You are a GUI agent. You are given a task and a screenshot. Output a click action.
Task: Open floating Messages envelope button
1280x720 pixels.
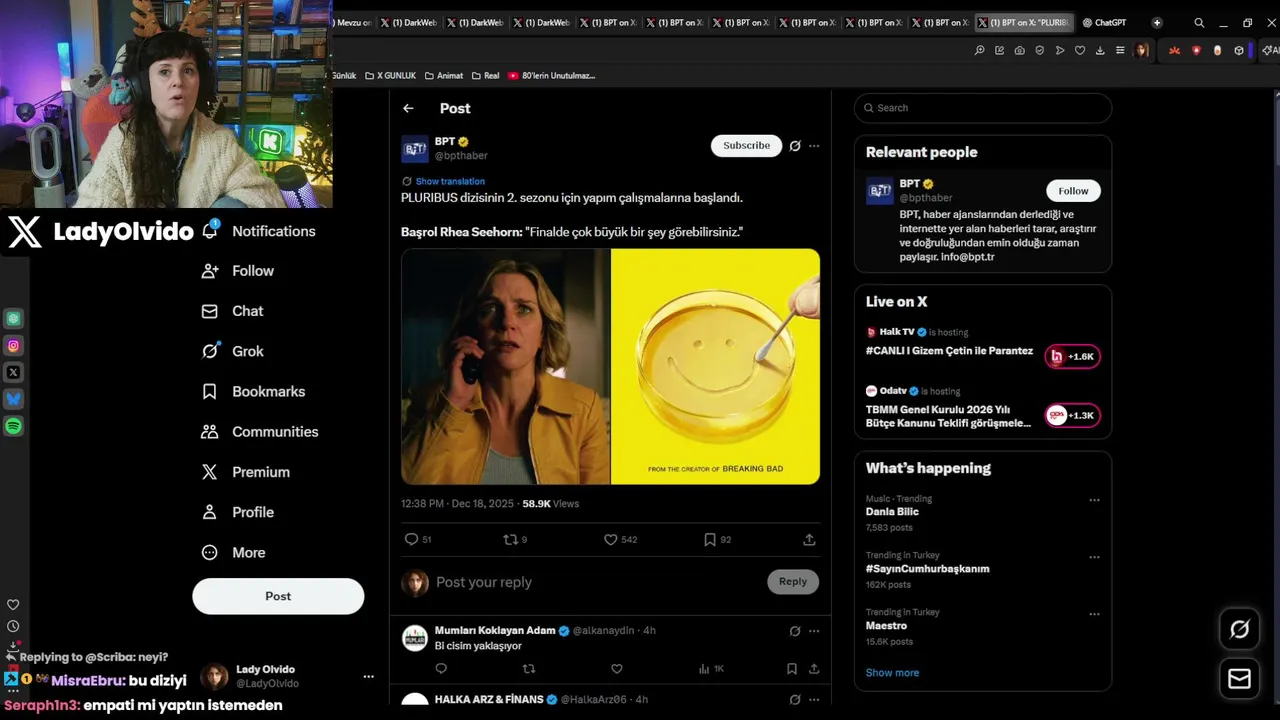click(x=1240, y=679)
